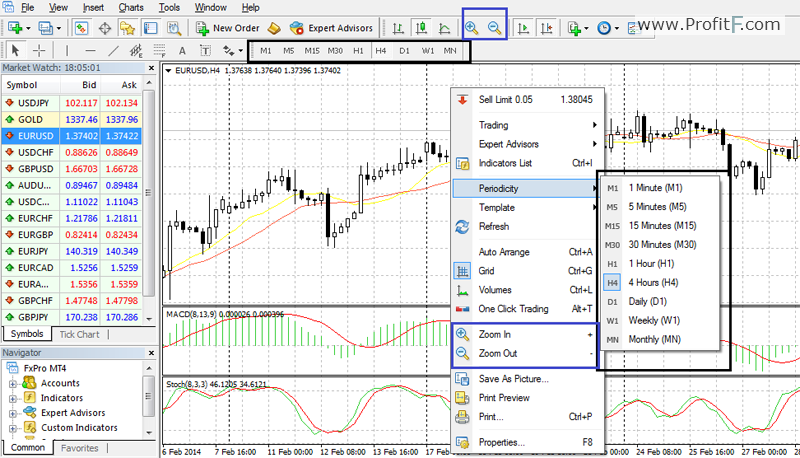Open the Strategy Tester toolbar icon
Screen dimensions: 800x458
coord(174,28)
